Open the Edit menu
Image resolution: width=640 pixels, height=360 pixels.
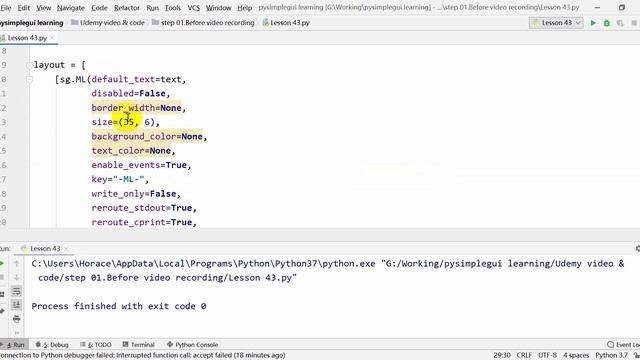[24, 8]
